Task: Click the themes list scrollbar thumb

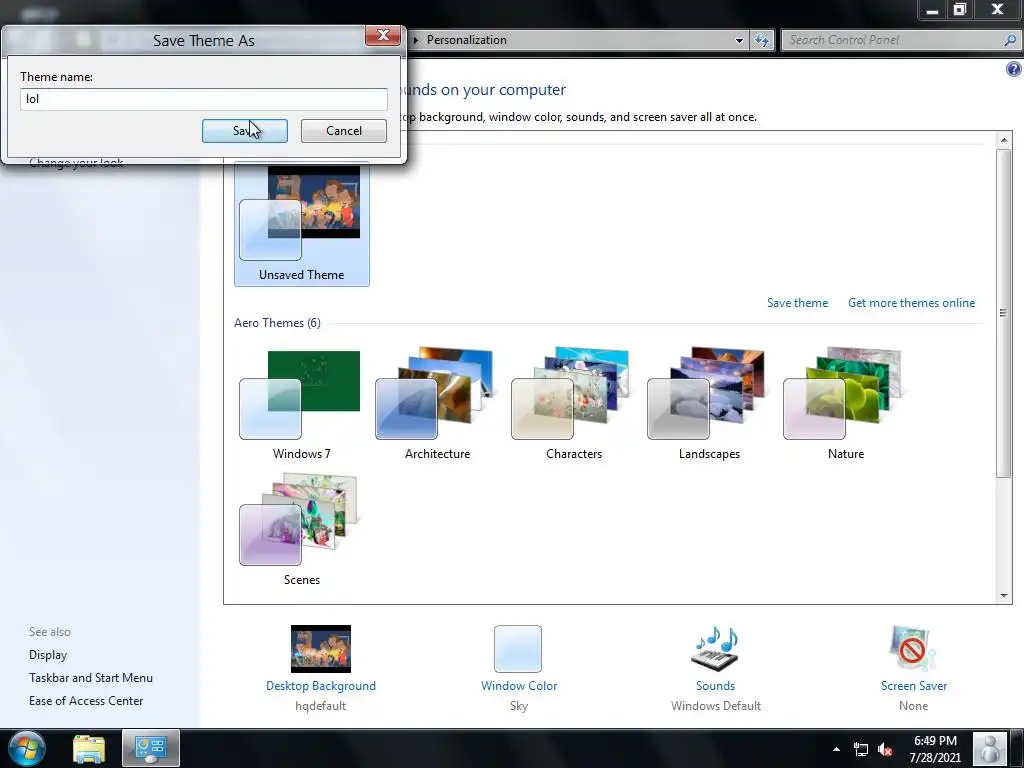Action: click(1003, 313)
